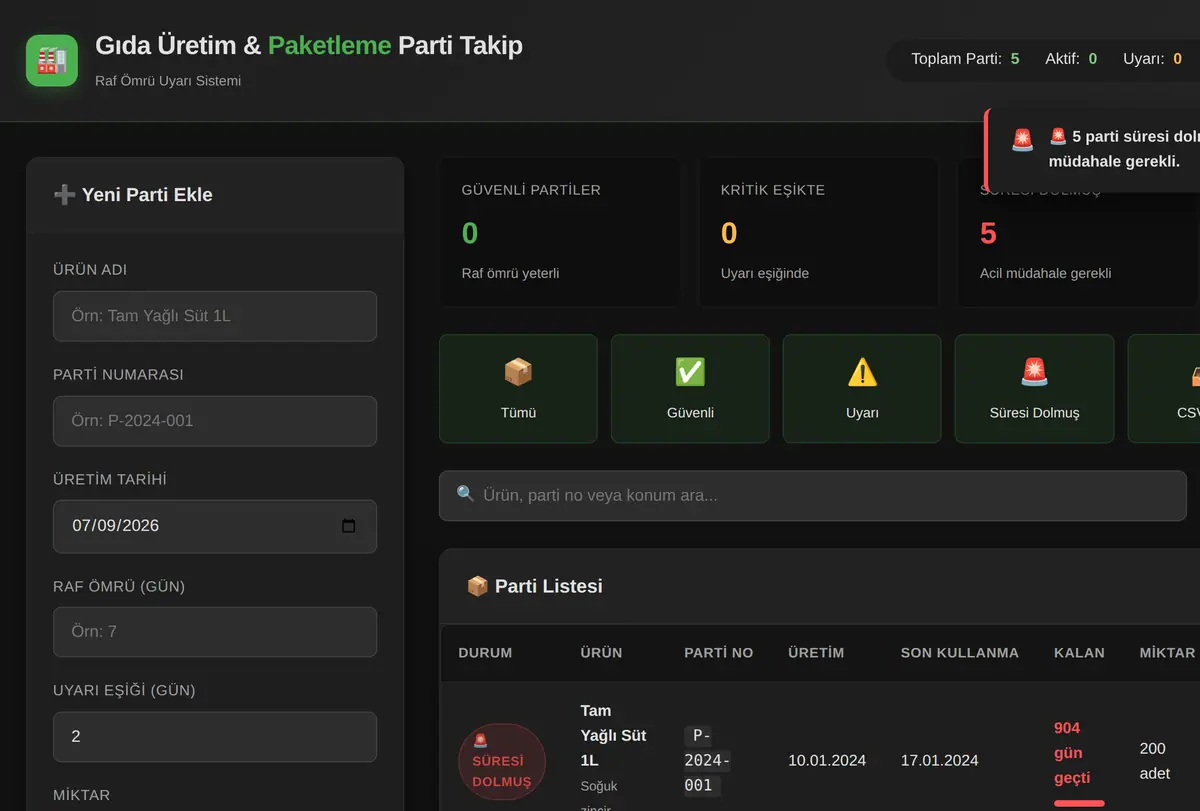1200x811 pixels.
Task: Focus the Ürün Adı input field
Action: click(x=215, y=316)
